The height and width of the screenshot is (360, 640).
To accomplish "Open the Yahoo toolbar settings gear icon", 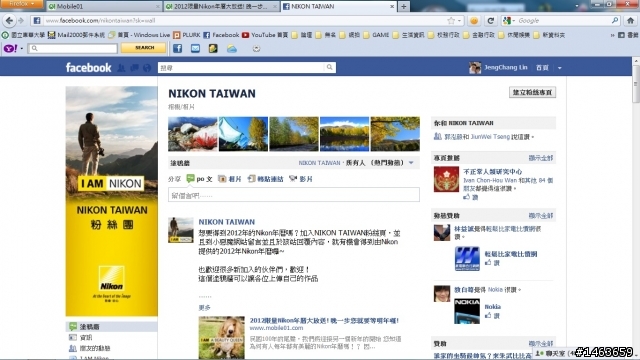I will (256, 49).
